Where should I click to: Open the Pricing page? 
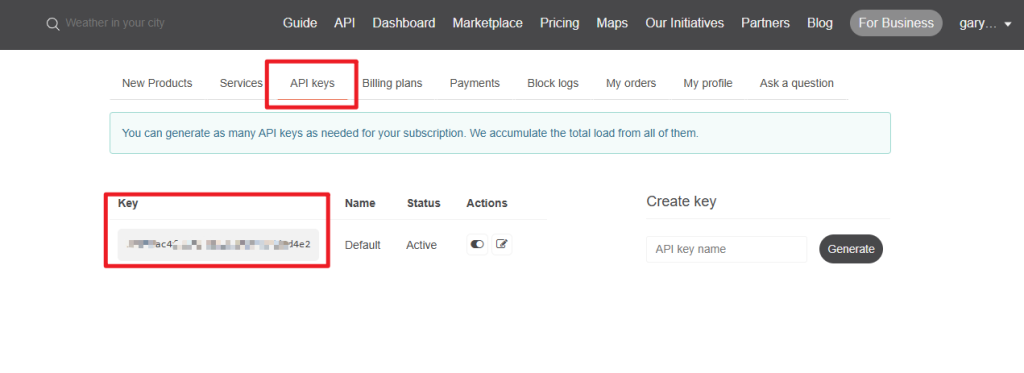[560, 23]
